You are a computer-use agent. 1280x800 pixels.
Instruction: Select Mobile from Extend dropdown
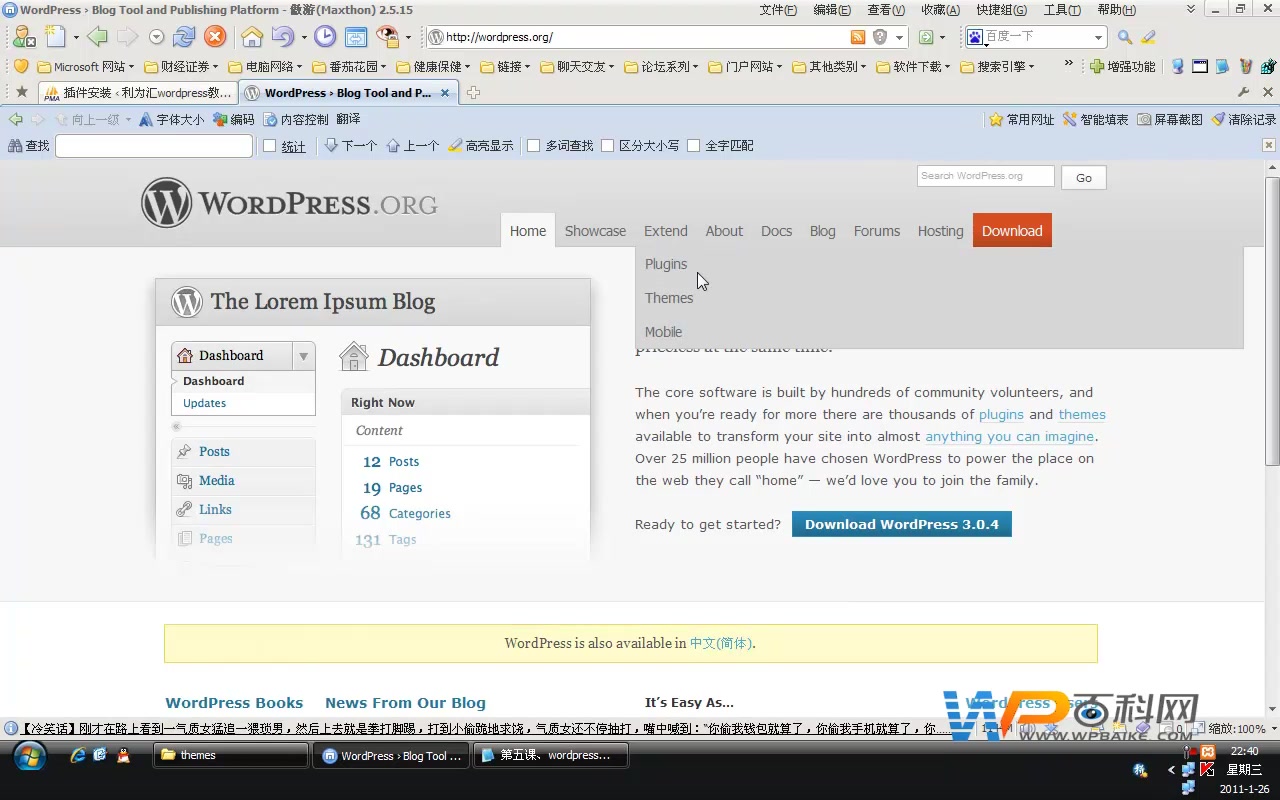point(663,332)
